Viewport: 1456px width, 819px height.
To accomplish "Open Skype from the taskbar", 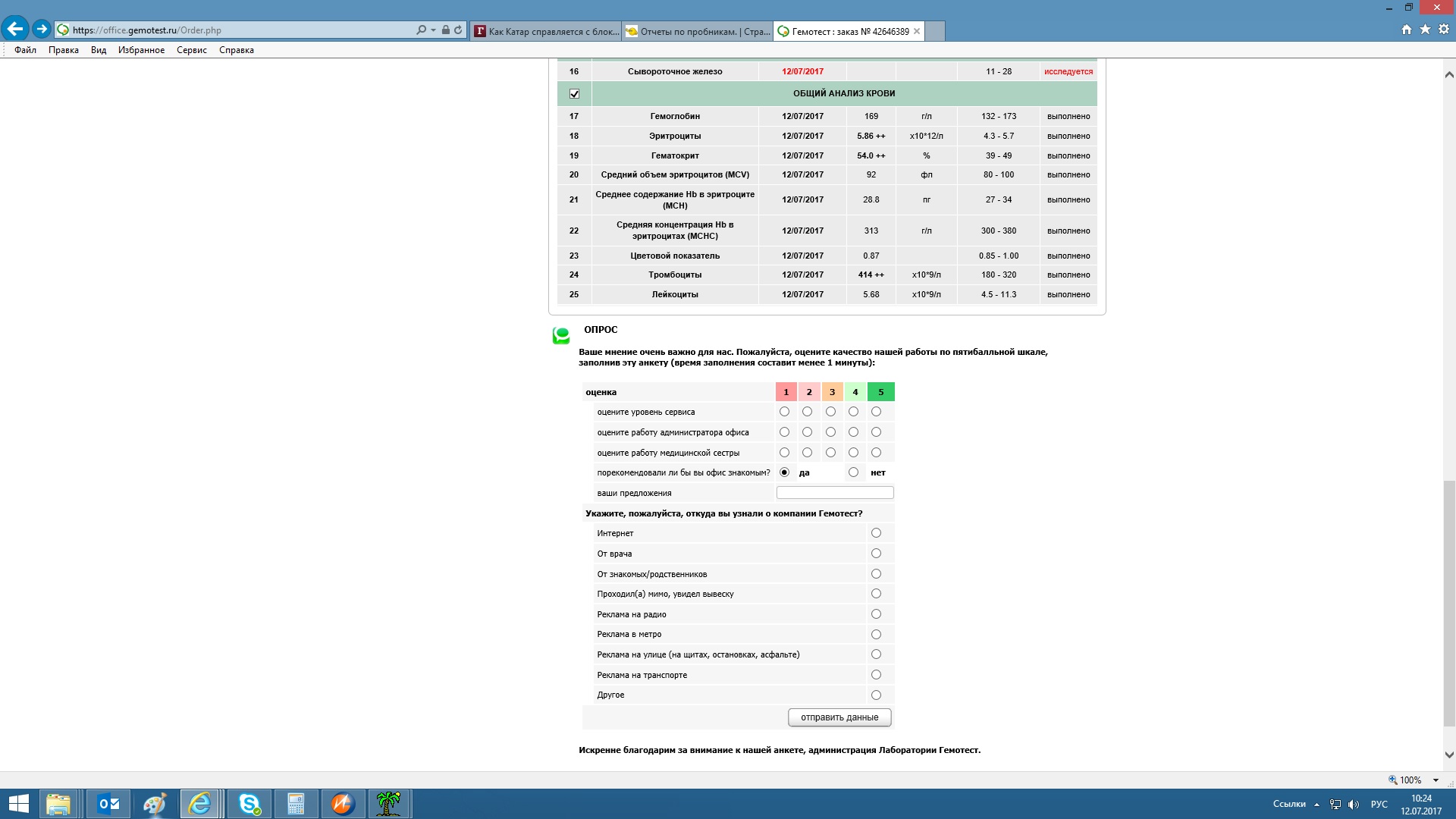I will (x=249, y=804).
